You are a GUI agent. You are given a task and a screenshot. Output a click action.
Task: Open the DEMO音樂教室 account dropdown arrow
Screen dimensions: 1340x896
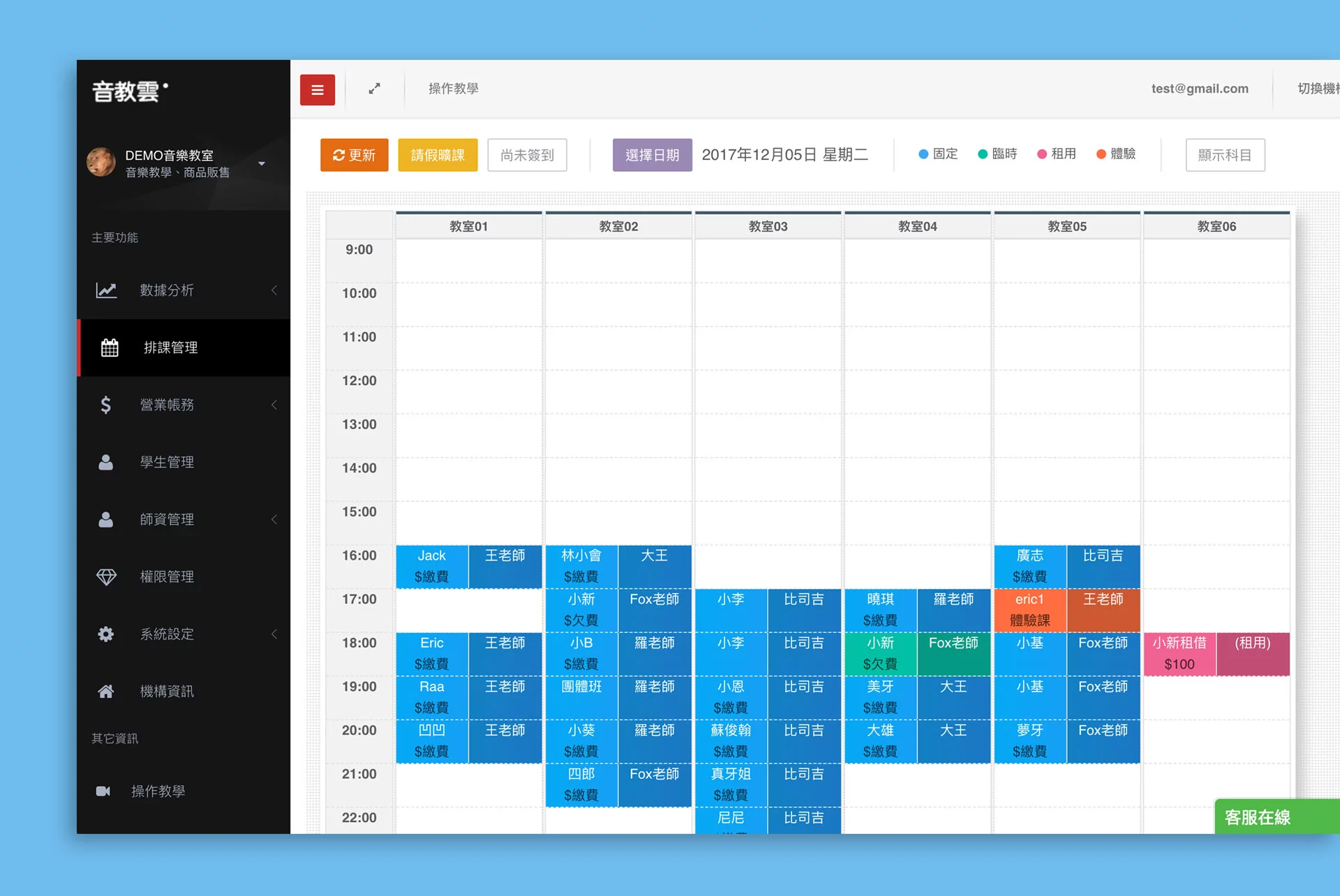[262, 164]
